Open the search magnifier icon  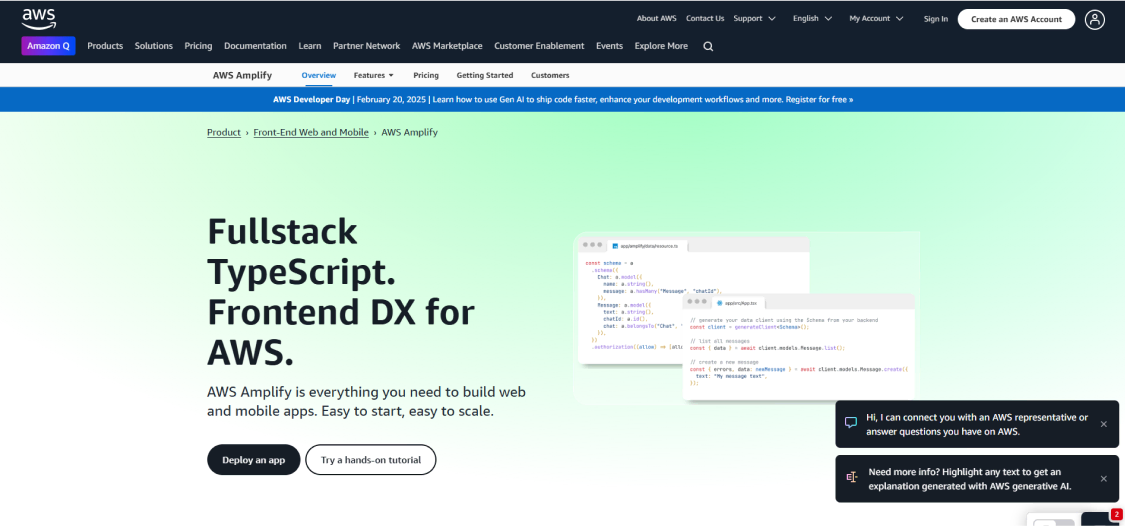708,46
